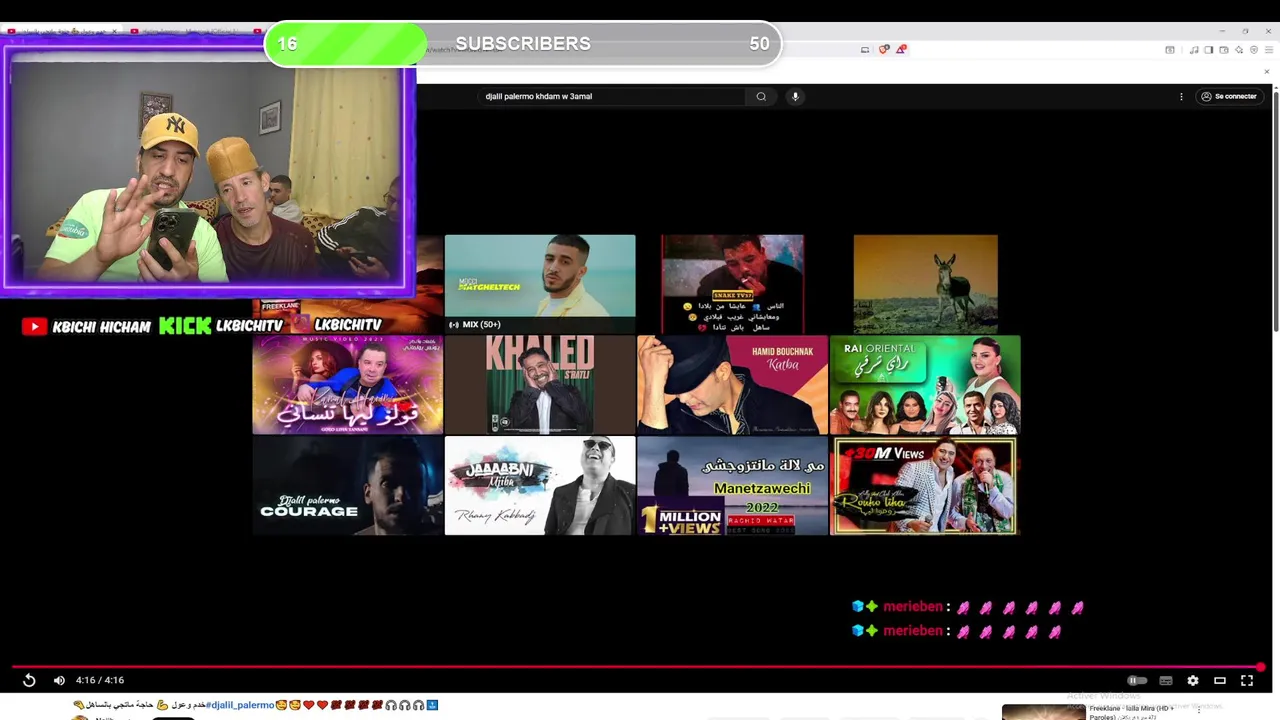Image resolution: width=1280 pixels, height=720 pixels.
Task: Open the Khaled S'hatli suggested video
Action: click(x=540, y=385)
